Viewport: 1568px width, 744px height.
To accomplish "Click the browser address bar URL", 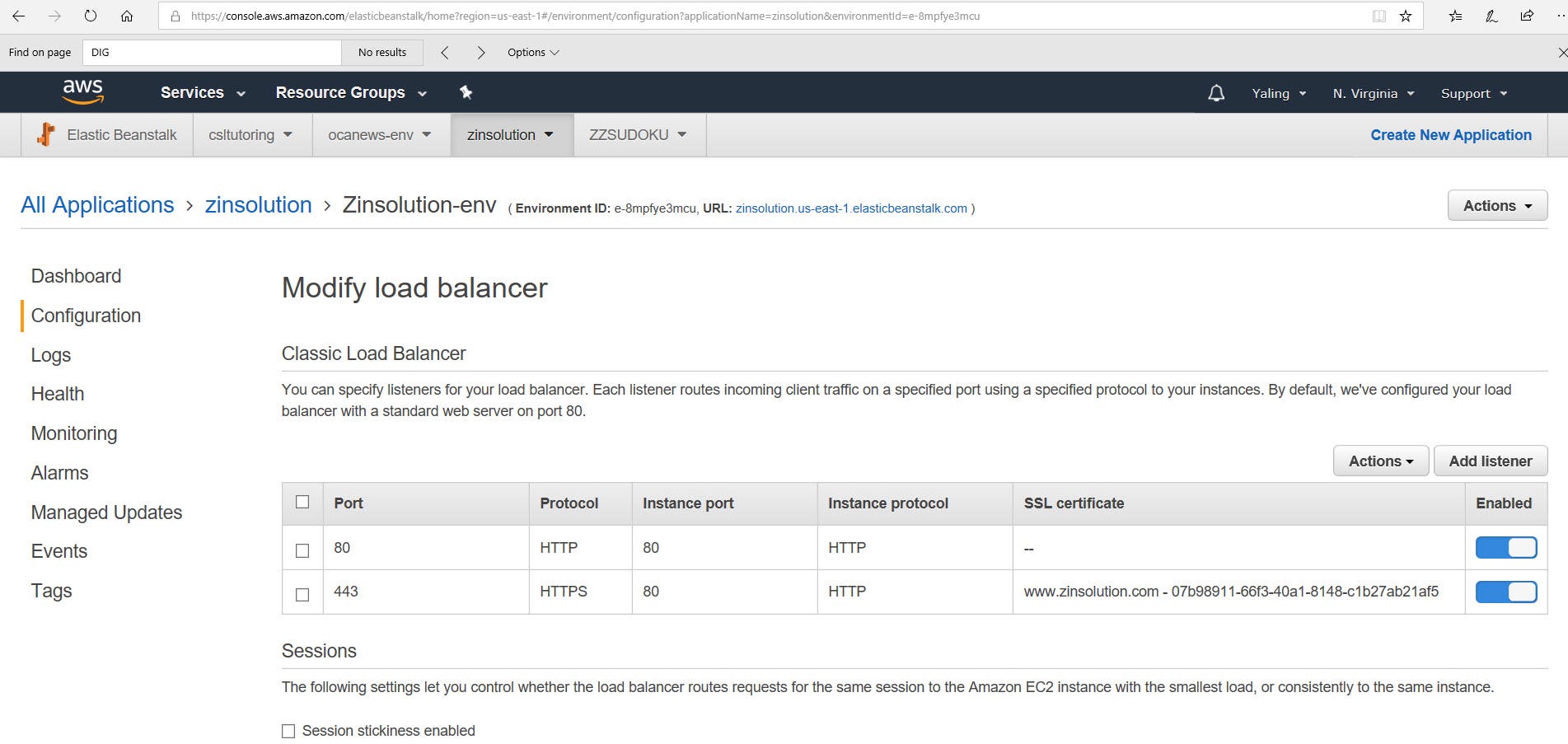I will point(585,16).
